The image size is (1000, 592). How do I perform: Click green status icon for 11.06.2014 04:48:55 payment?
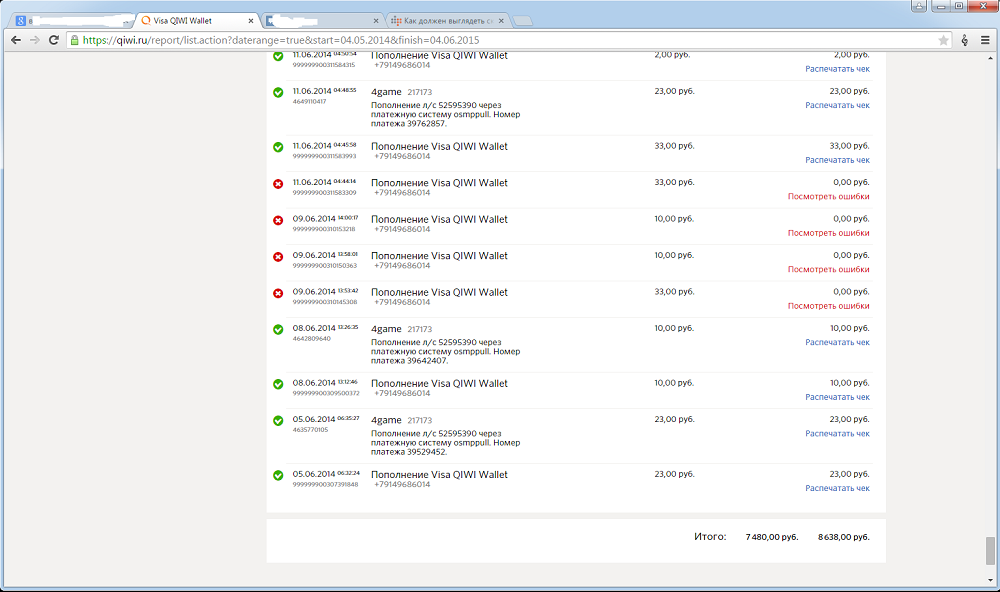click(278, 92)
